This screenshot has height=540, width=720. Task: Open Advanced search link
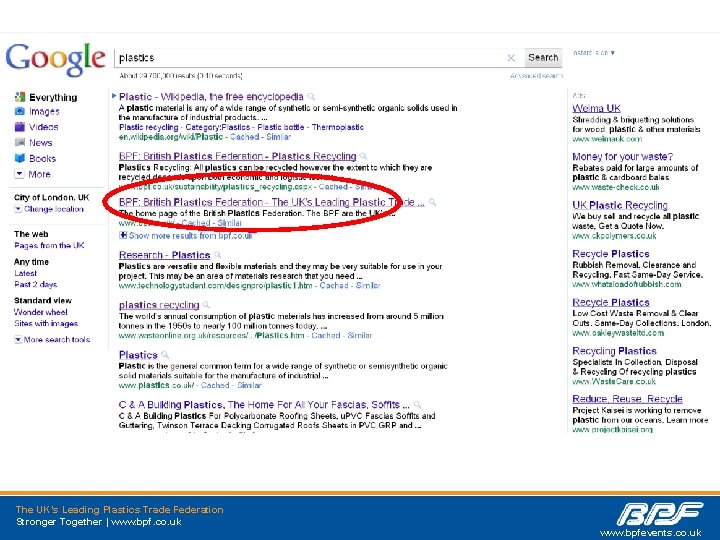coord(536,76)
